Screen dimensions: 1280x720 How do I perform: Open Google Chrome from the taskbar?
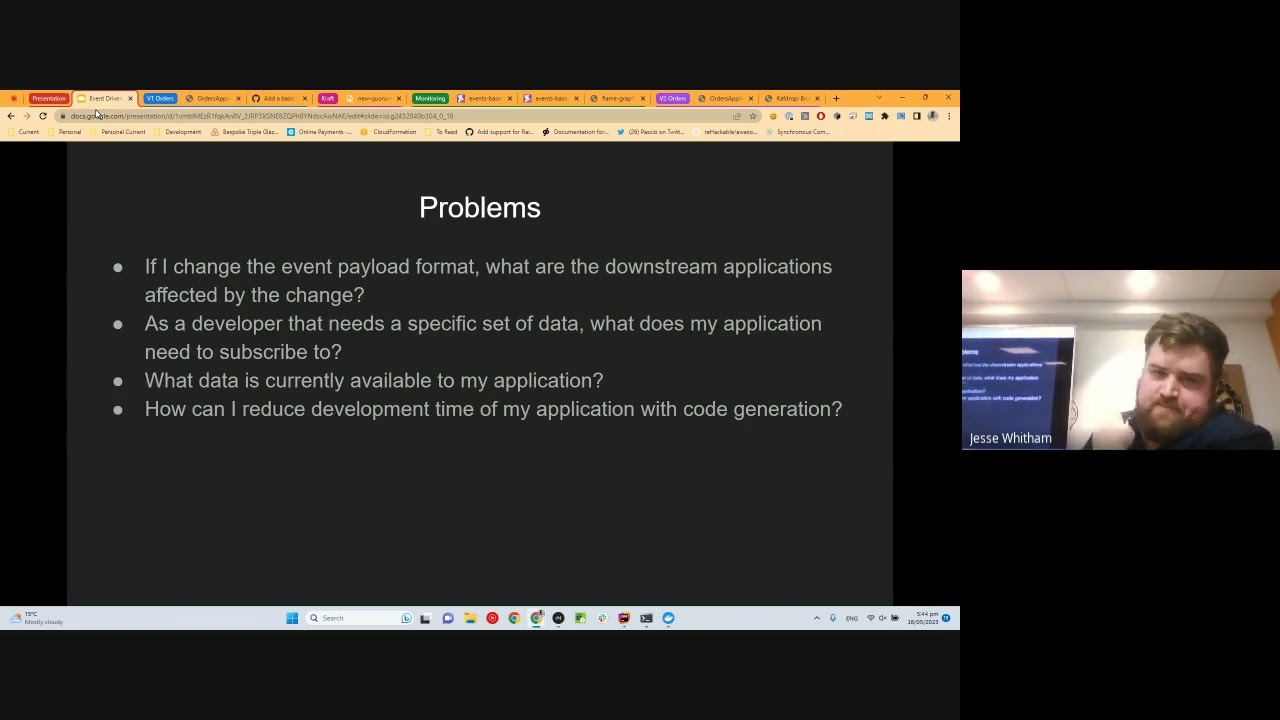coord(514,618)
